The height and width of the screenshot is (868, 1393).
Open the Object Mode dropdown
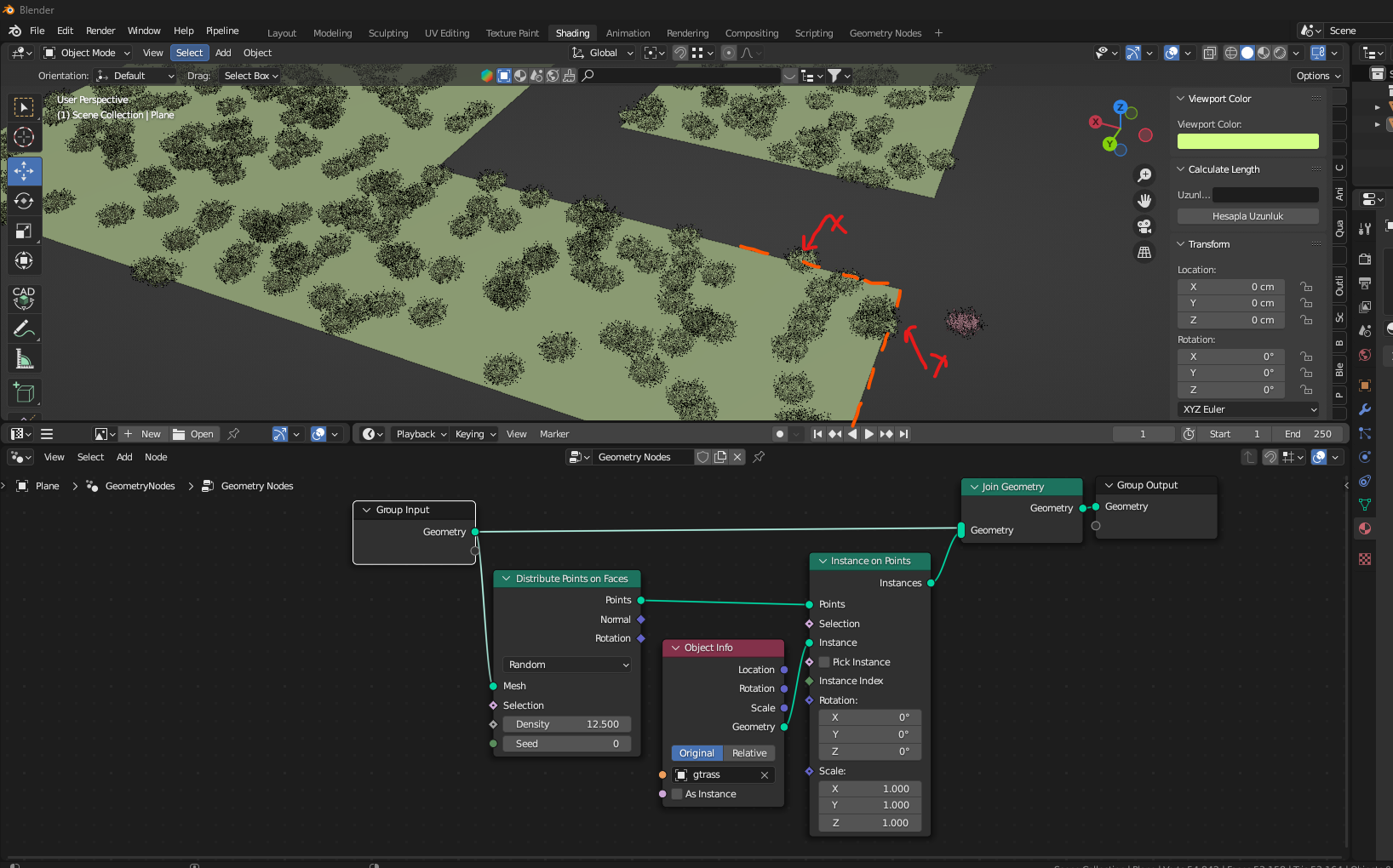tap(87, 53)
